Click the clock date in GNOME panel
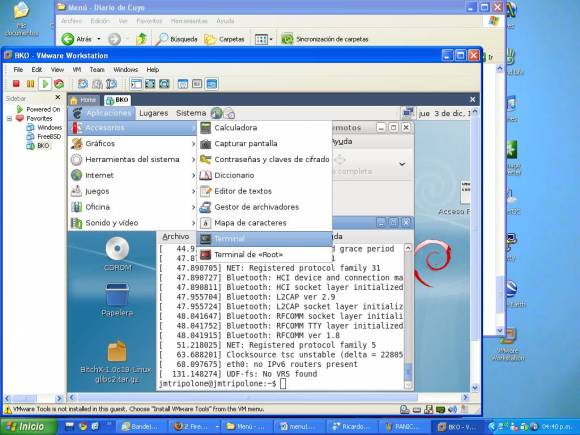Image resolution: width=580 pixels, height=435 pixels. (444, 114)
